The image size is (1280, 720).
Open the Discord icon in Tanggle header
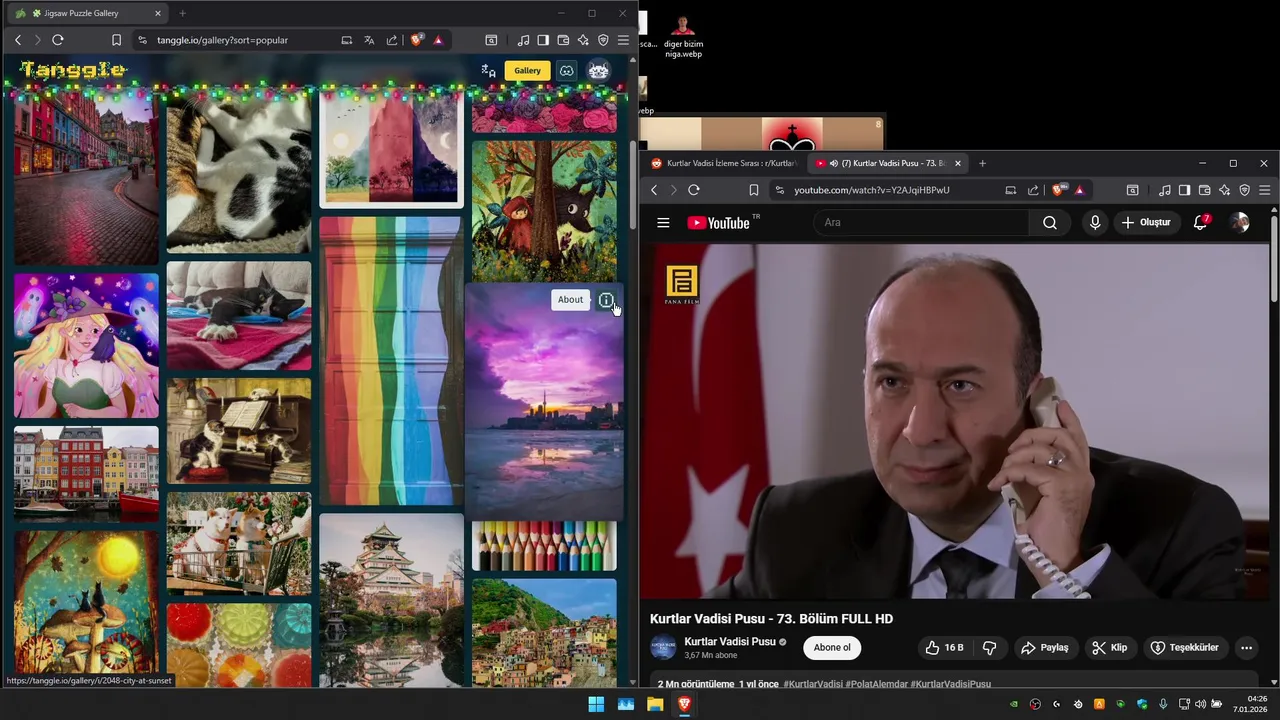coord(567,70)
